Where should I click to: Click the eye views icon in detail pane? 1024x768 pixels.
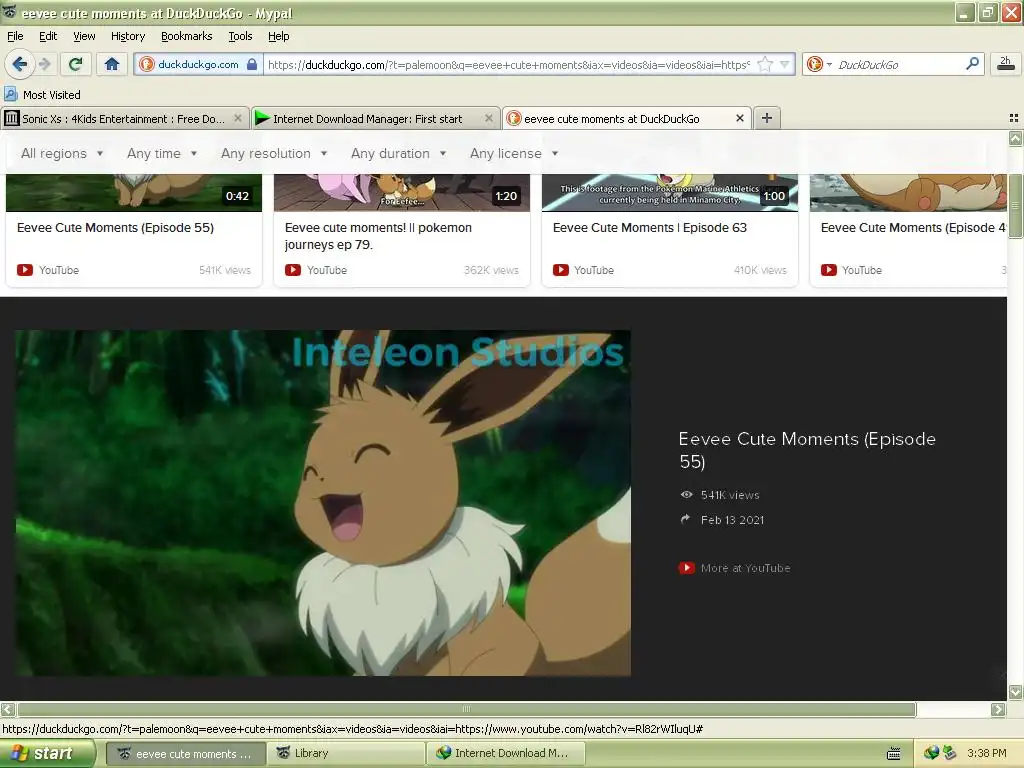click(x=686, y=495)
